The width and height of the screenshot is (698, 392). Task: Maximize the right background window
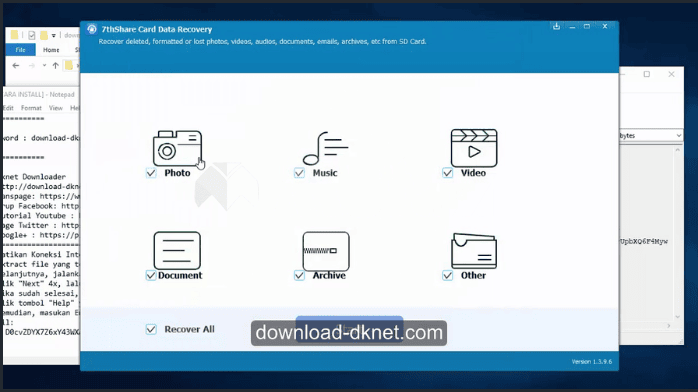[647, 74]
